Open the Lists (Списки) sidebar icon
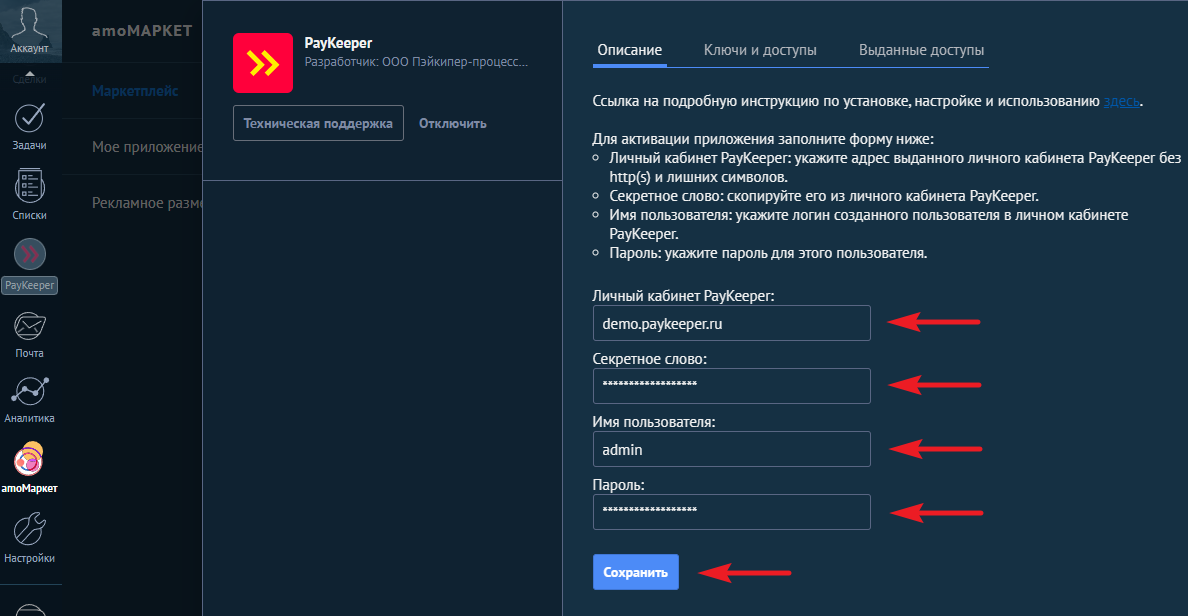The width and height of the screenshot is (1188, 616). pos(30,187)
